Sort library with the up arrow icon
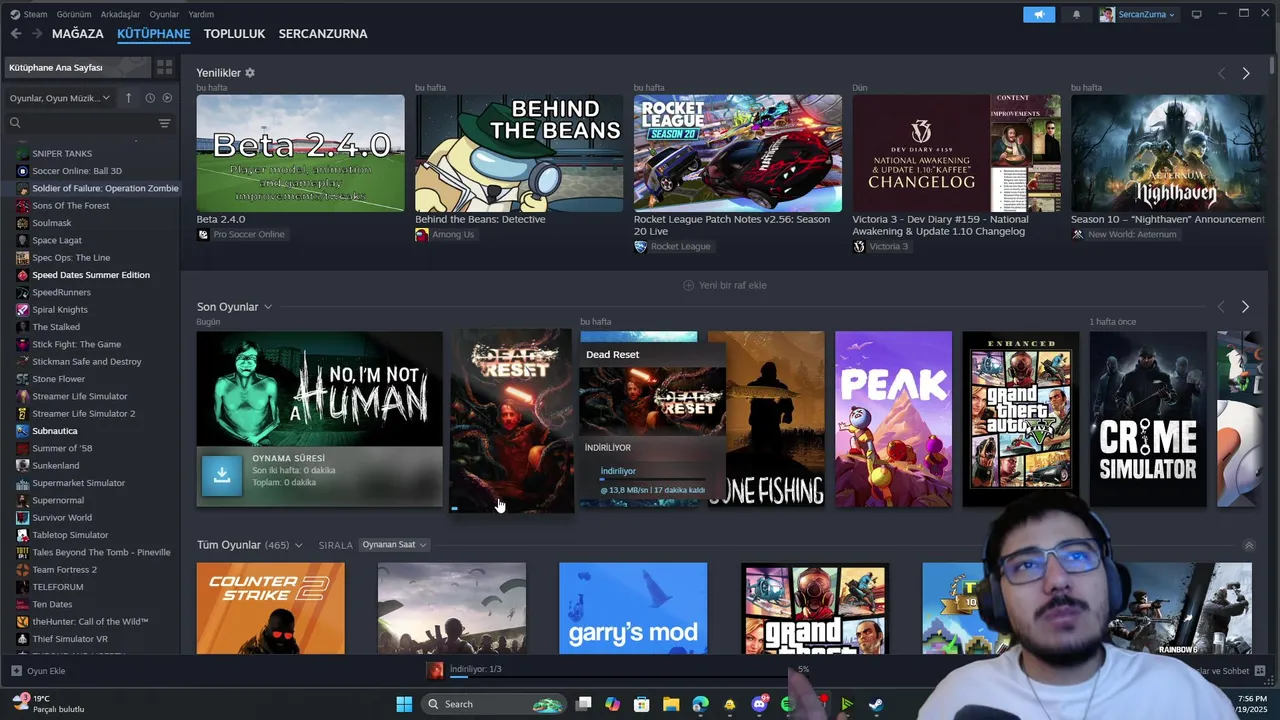 (128, 98)
